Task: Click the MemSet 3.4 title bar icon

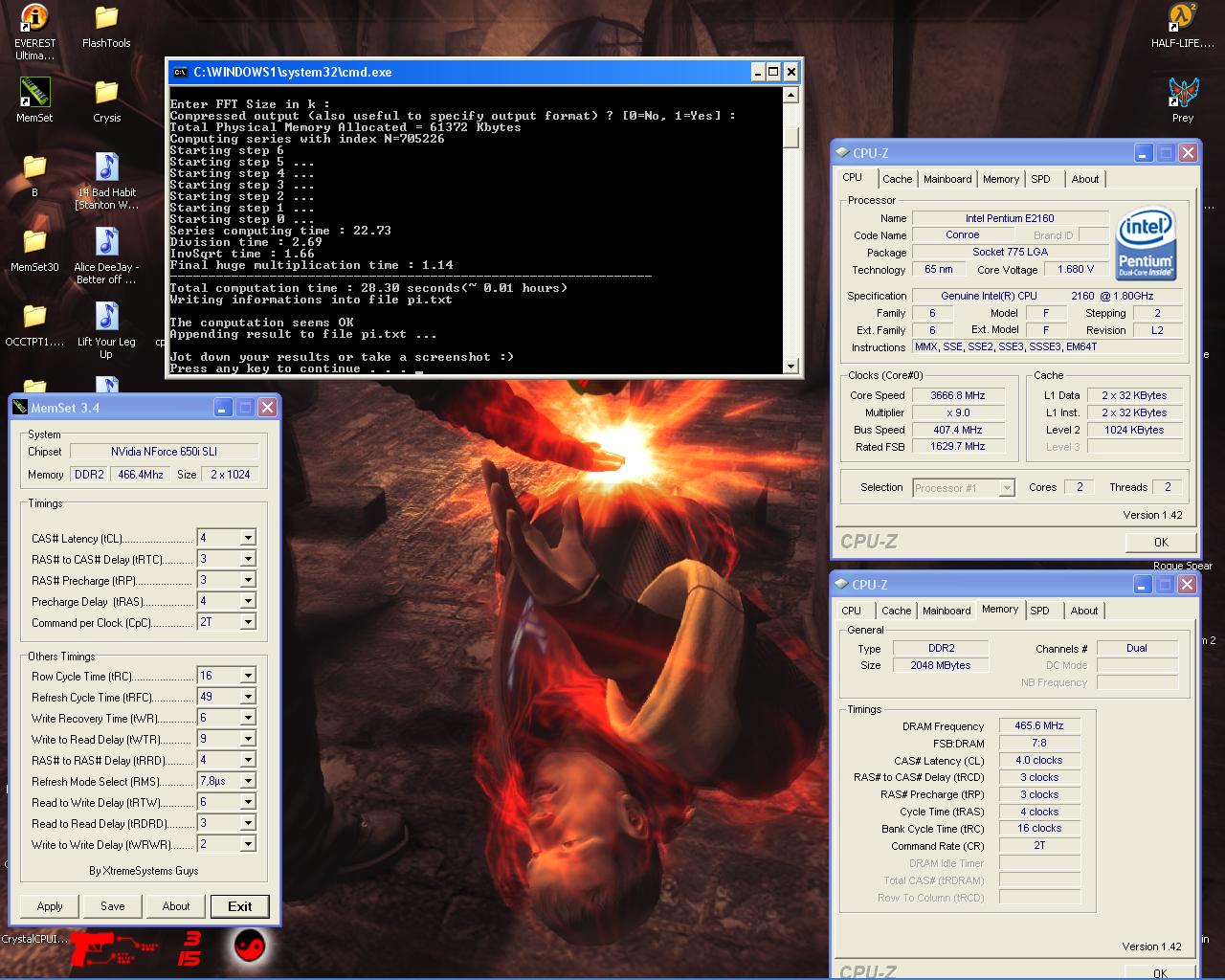Action: 20,408
